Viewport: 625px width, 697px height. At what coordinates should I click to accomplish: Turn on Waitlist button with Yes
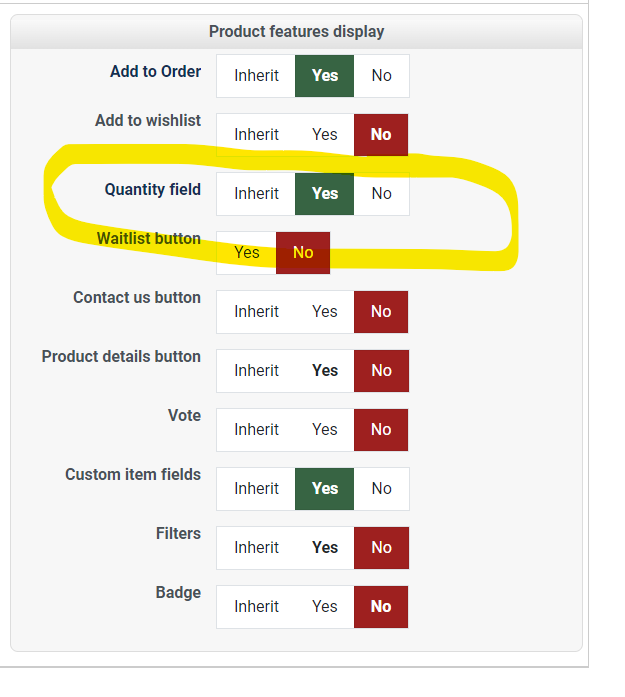(x=247, y=253)
